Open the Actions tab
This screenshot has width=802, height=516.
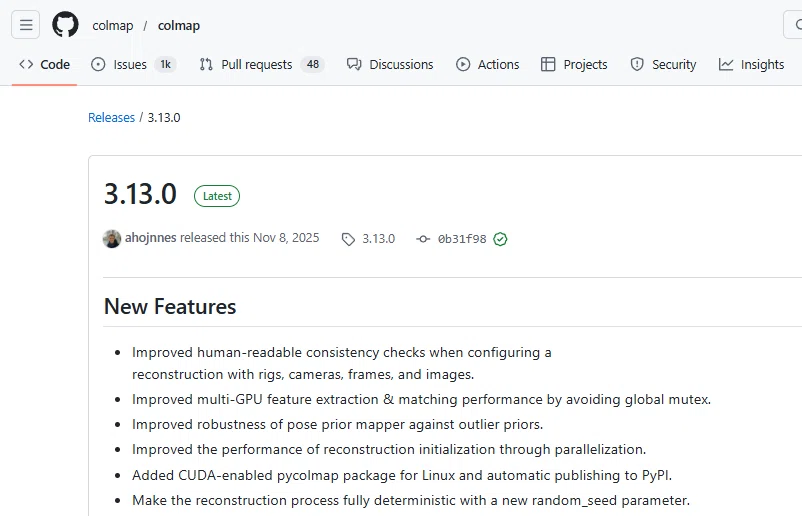pos(487,64)
